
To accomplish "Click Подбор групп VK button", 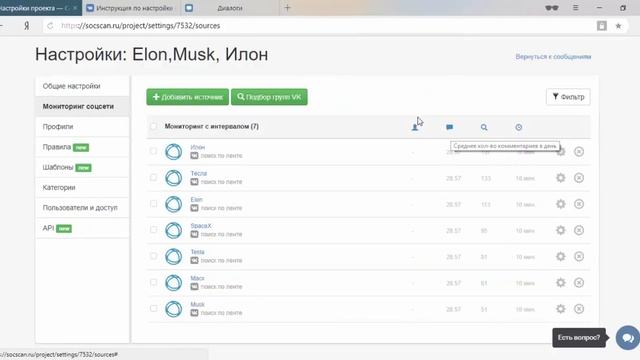I will [269, 97].
